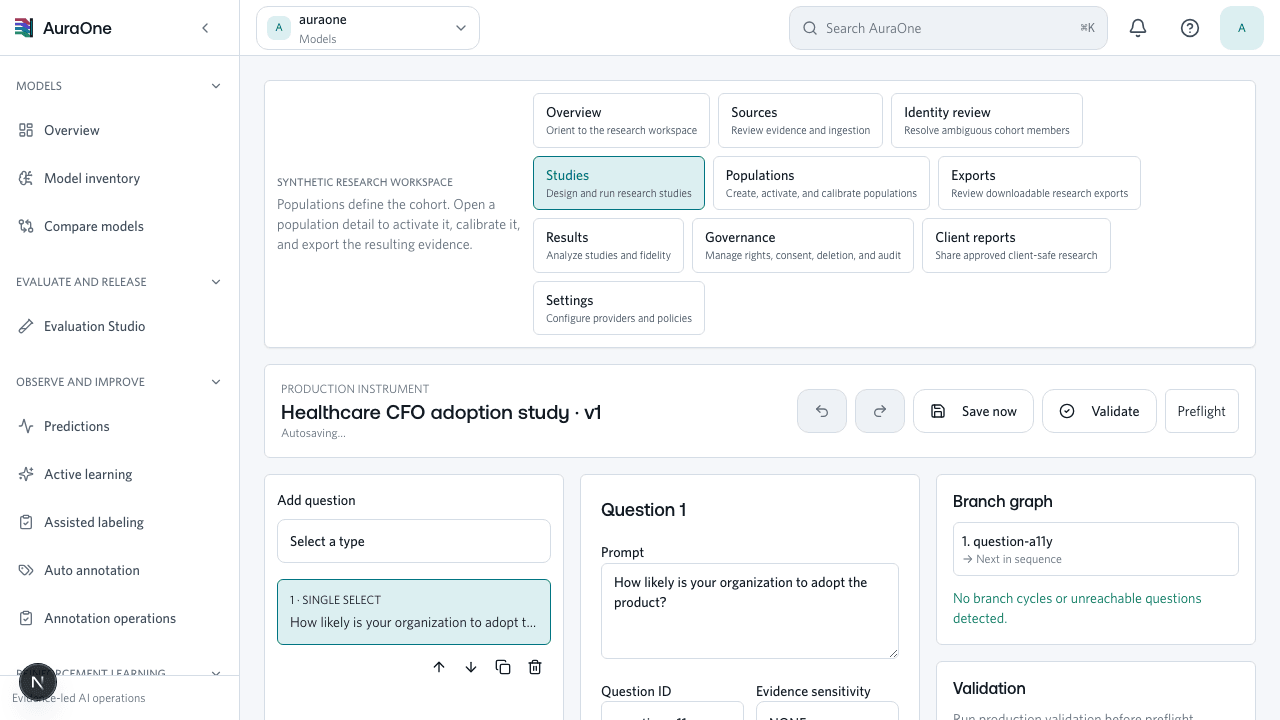Open the user avatar A menu
Image resolution: width=1280 pixels, height=720 pixels.
[1242, 28]
